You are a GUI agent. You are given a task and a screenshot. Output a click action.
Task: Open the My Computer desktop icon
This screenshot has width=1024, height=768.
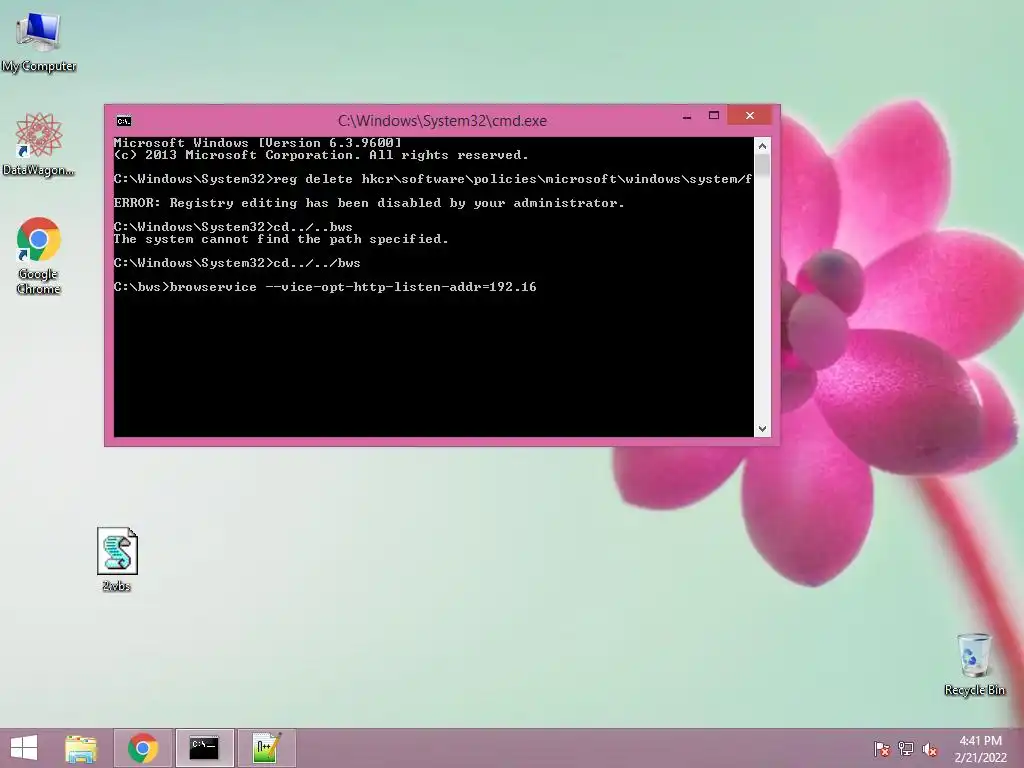click(39, 42)
